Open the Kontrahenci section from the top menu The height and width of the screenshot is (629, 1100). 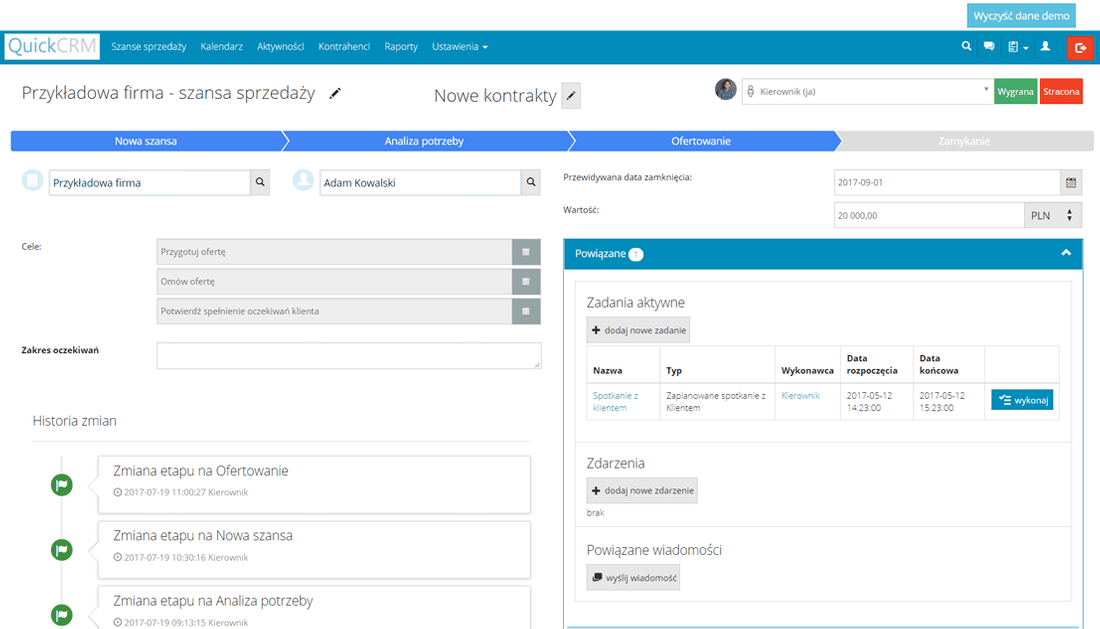[344, 46]
